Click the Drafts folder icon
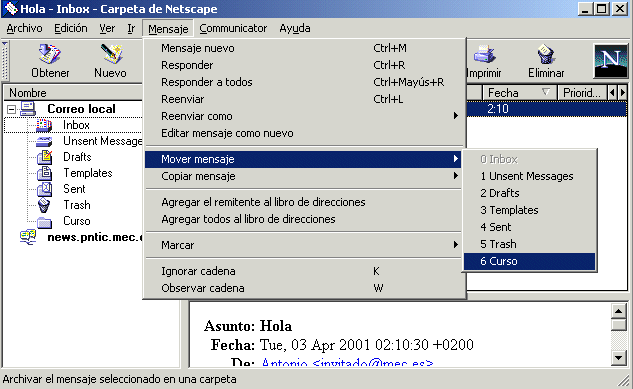The width and height of the screenshot is (633, 389). point(44,157)
